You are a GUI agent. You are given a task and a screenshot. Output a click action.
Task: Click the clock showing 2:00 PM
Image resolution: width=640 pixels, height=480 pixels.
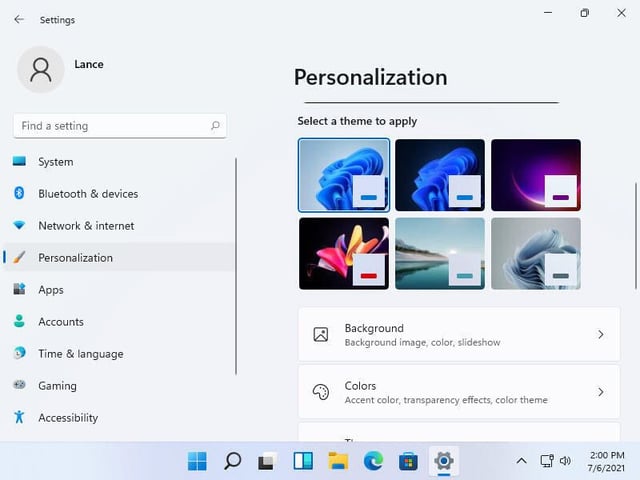point(607,461)
